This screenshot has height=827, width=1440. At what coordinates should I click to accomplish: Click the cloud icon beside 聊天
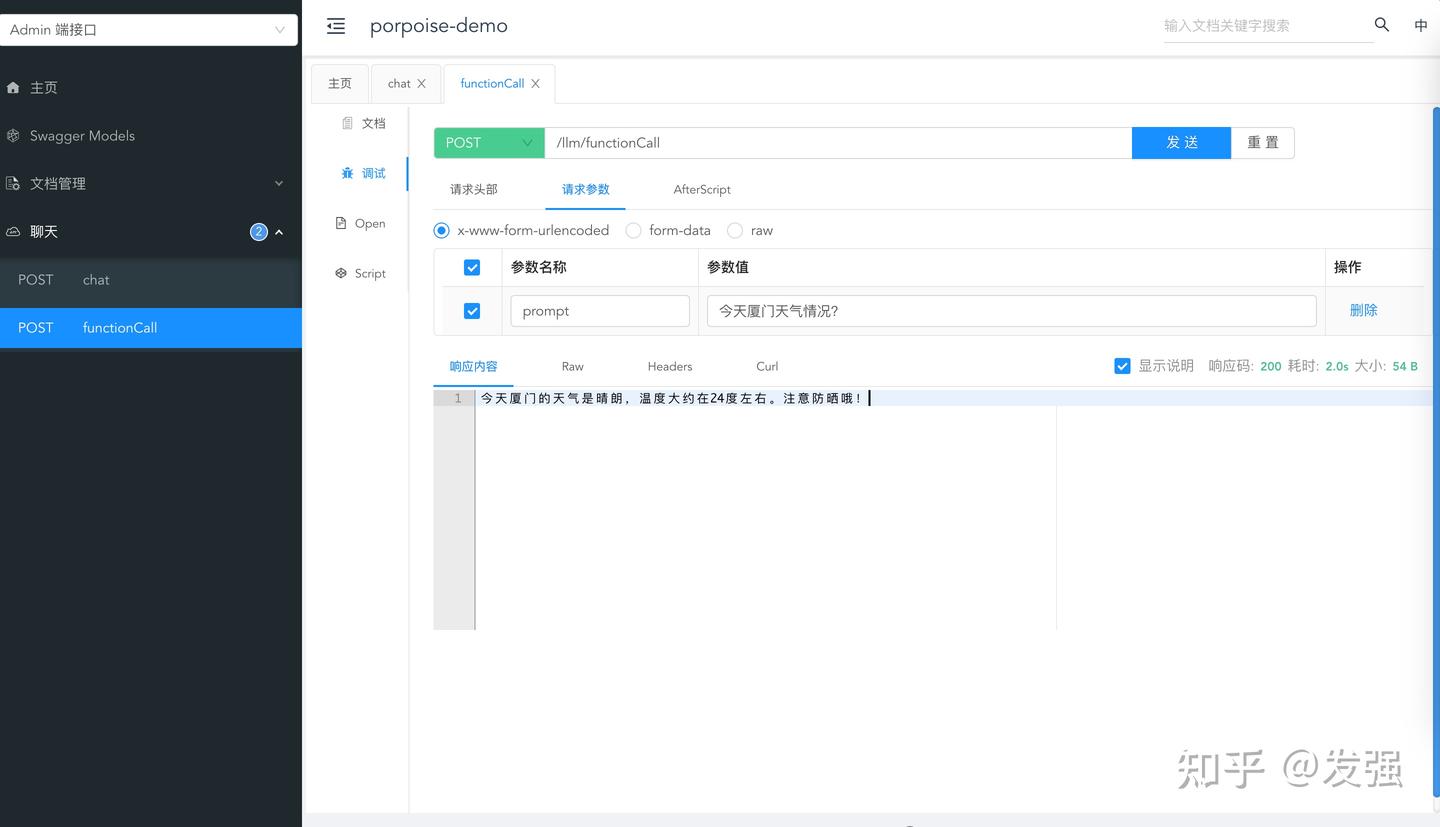(x=13, y=232)
